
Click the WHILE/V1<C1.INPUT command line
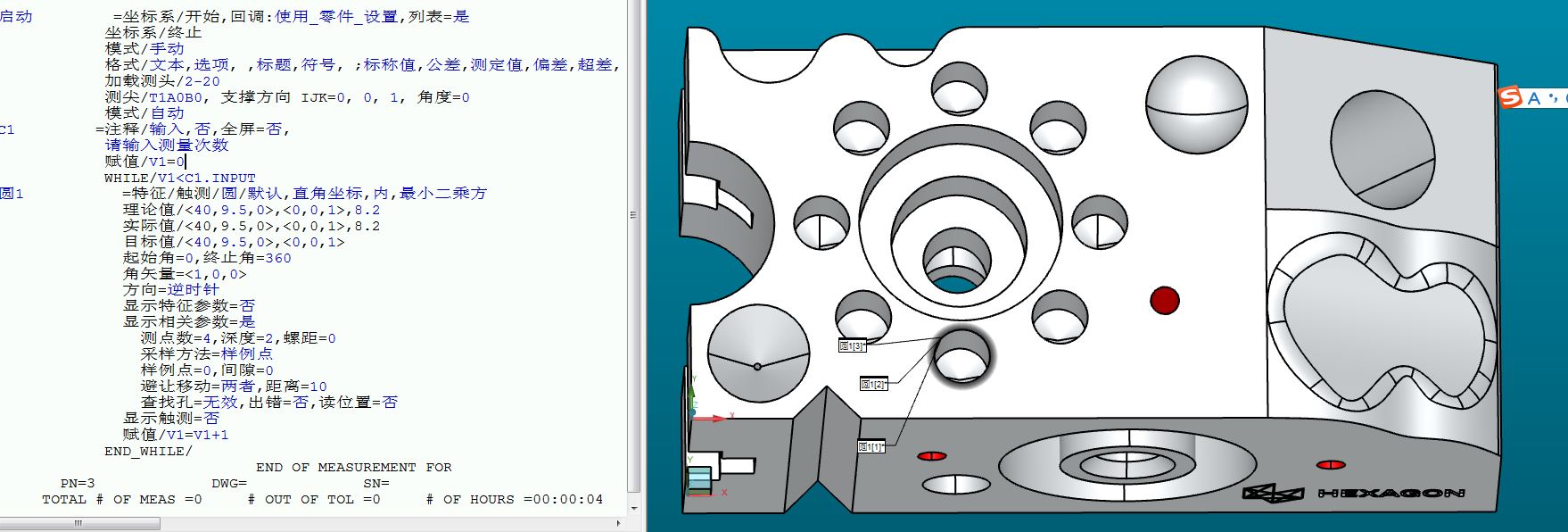point(179,178)
